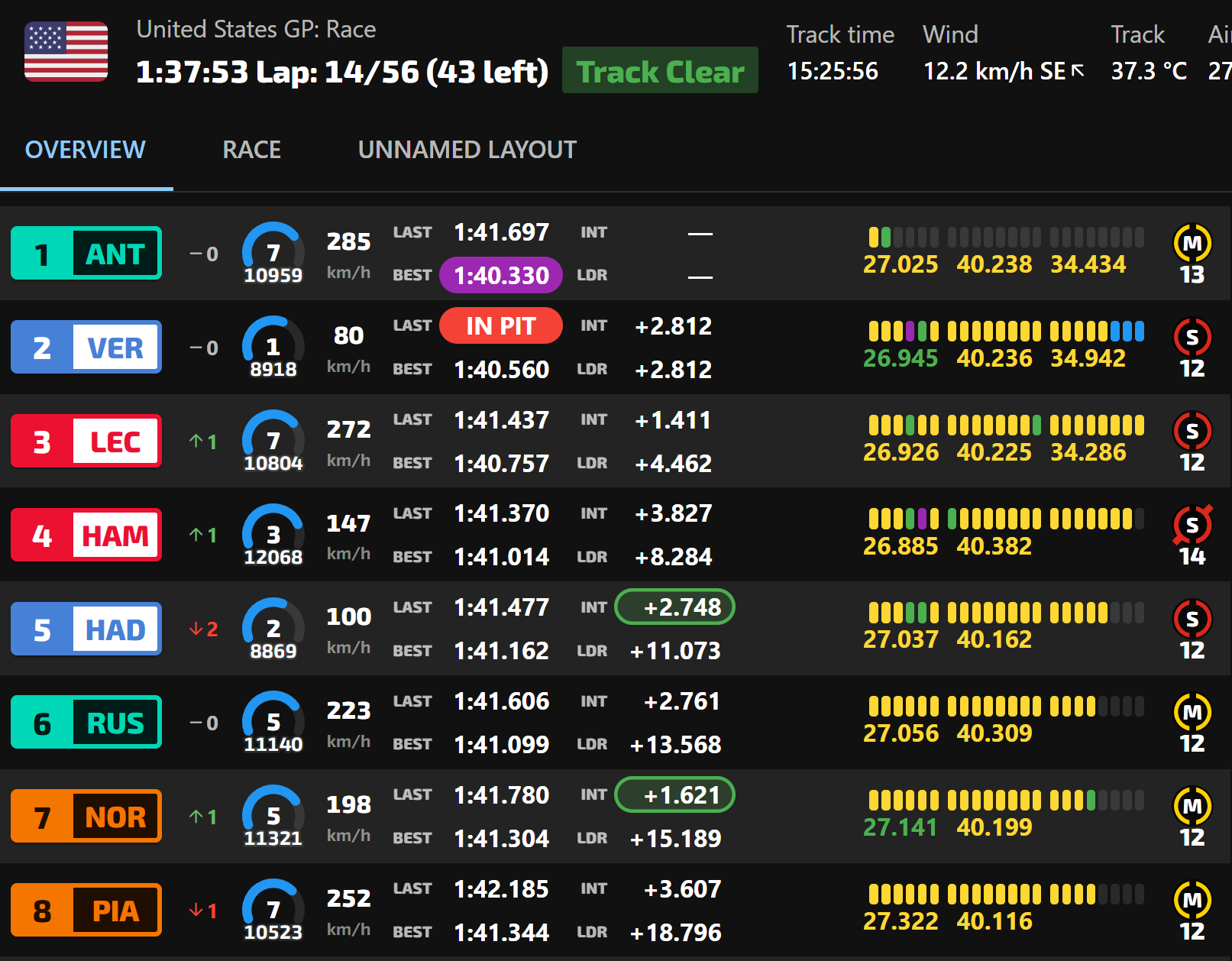Open the OVERVIEW tab
This screenshot has width=1232, height=961.
[x=86, y=150]
